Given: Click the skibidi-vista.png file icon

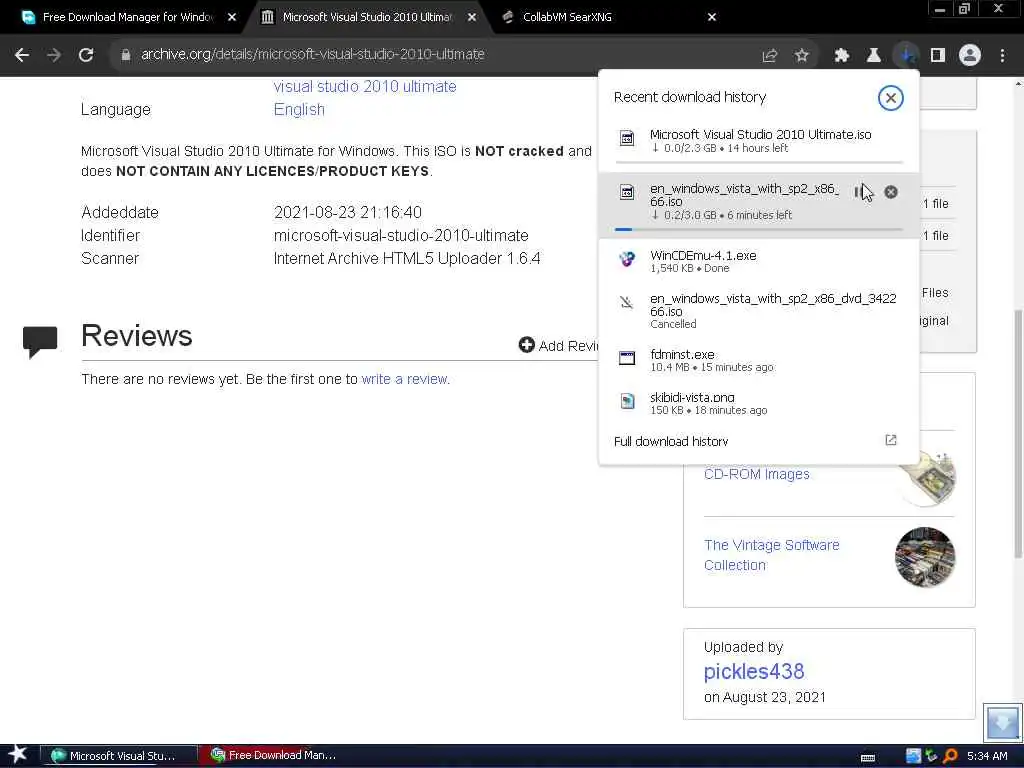Looking at the screenshot, I should pyautogui.click(x=627, y=401).
